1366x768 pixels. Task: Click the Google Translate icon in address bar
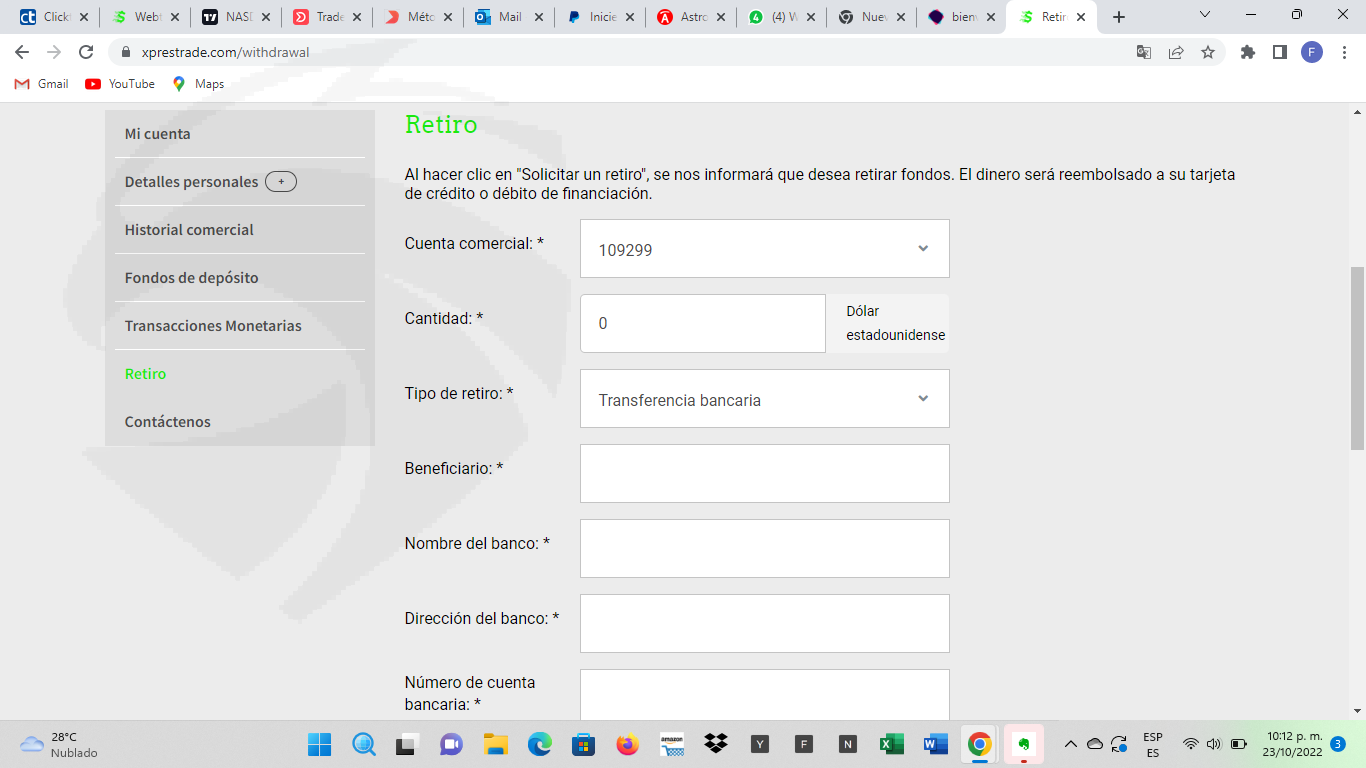click(1144, 52)
